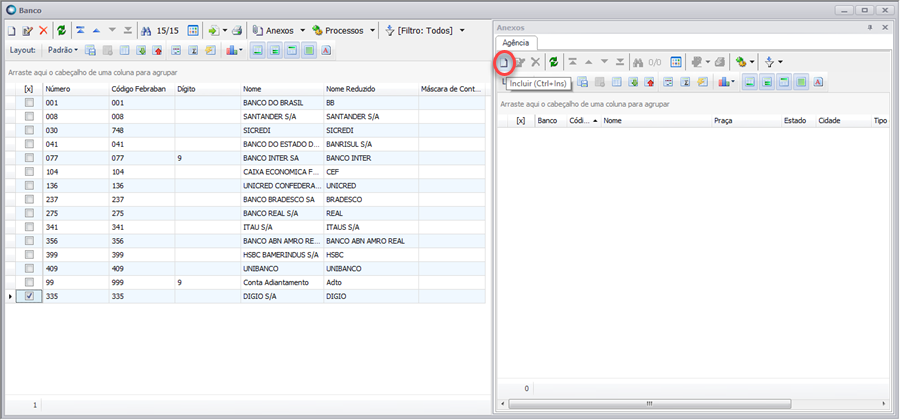Screen dimensions: 900x420
Task: Refresh the Agência list in Anexos panel
Action: coord(553,62)
